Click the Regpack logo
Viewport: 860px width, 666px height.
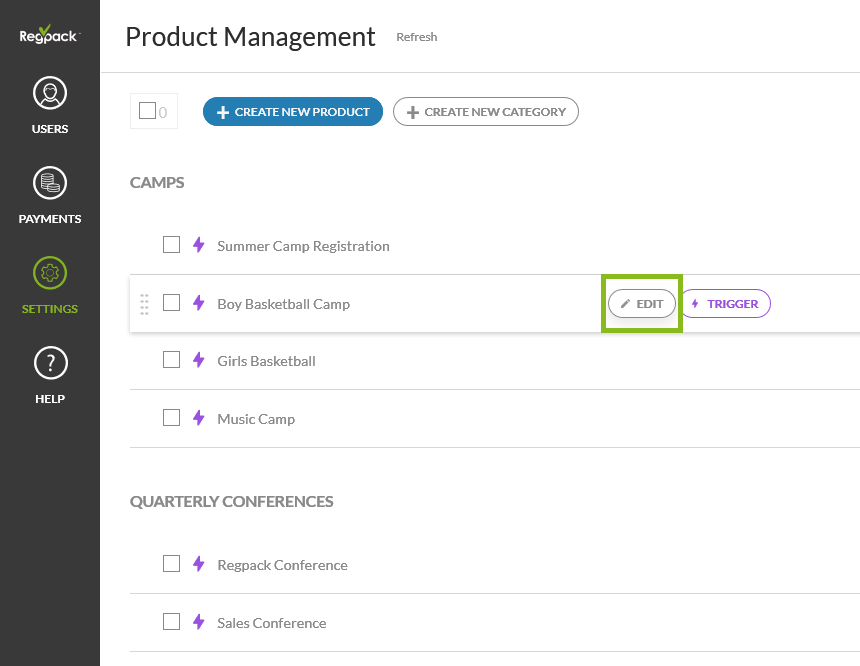49,35
